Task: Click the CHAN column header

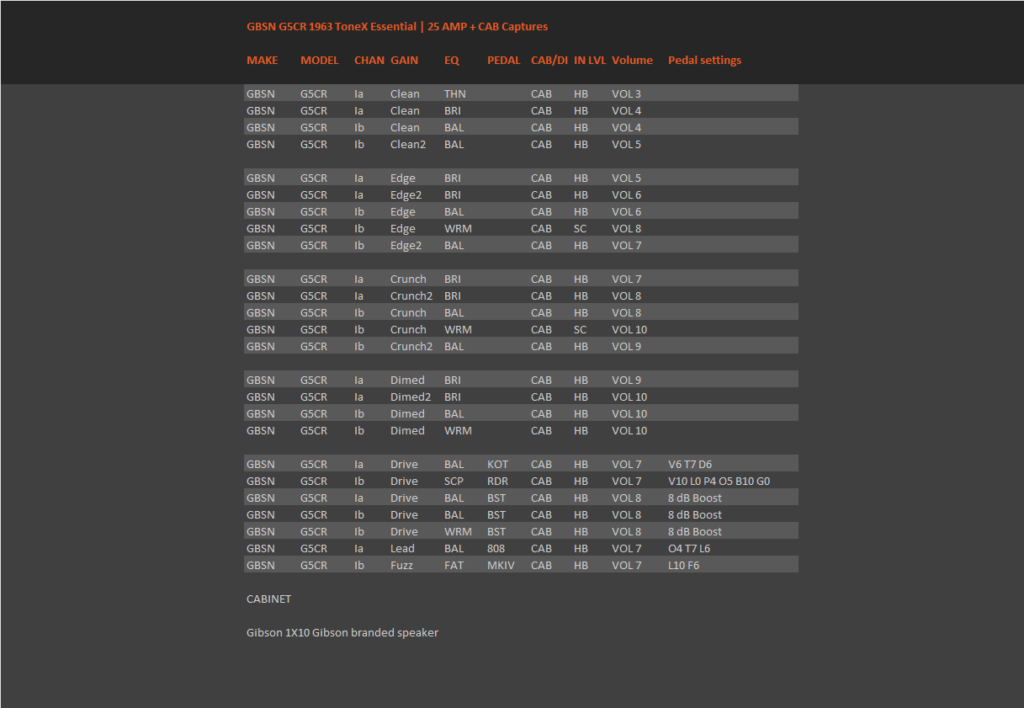Action: (369, 60)
